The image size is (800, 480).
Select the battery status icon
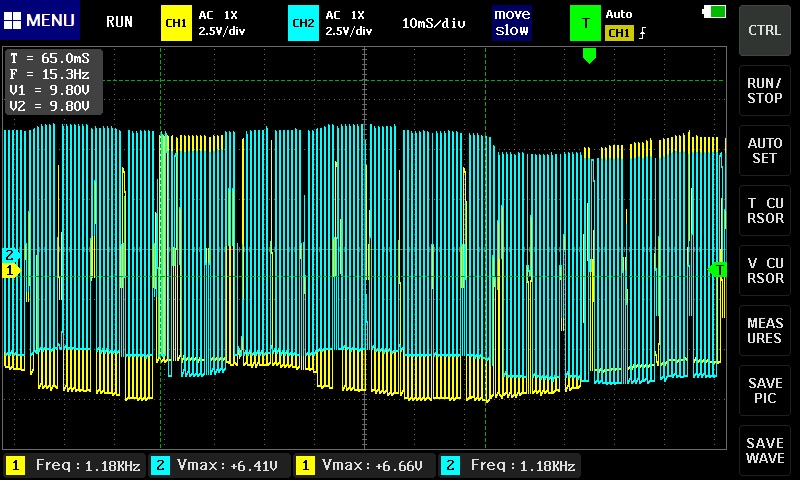715,12
